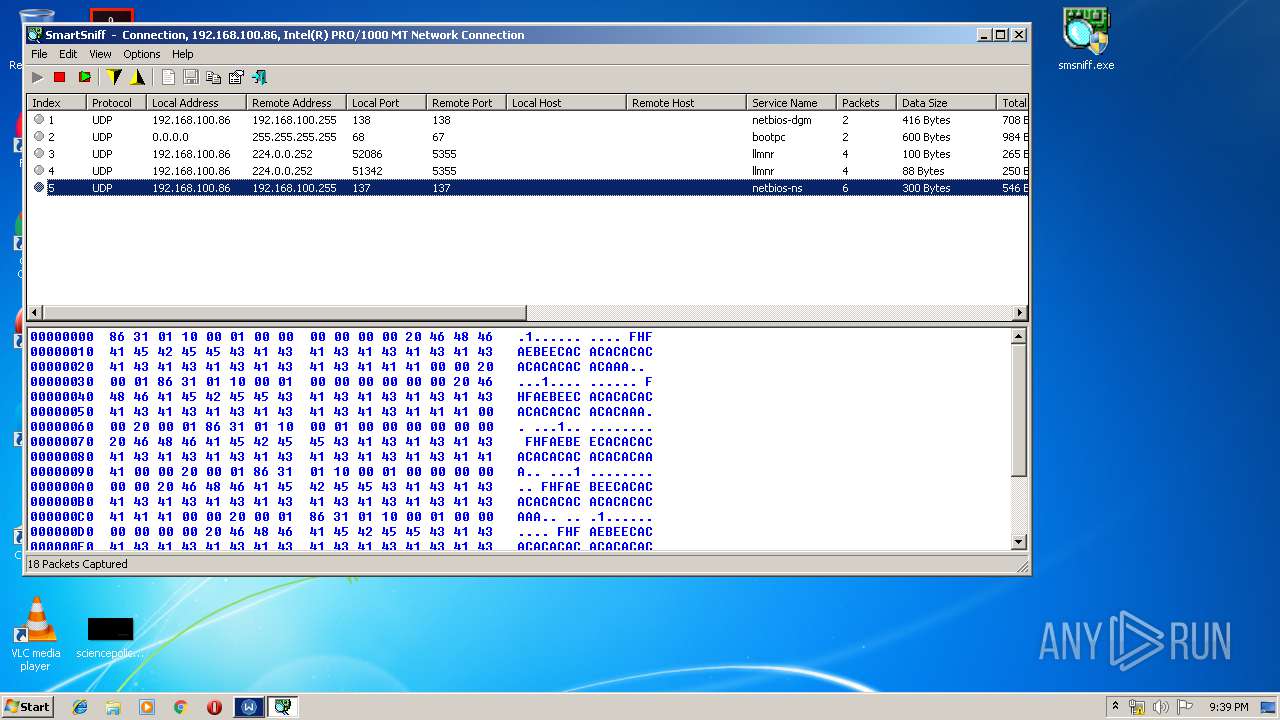The width and height of the screenshot is (1280, 720).
Task: Launch Google Chrome from taskbar
Action: 181,707
